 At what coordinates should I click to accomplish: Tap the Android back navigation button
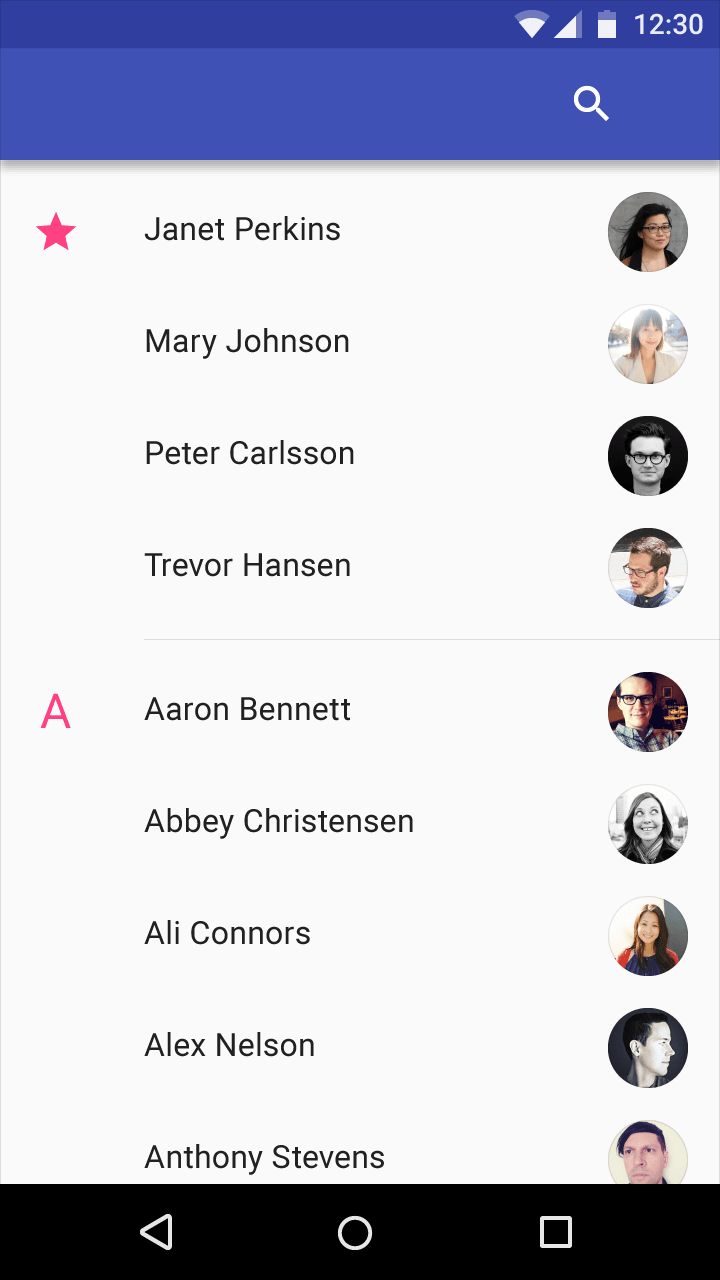coord(156,1232)
